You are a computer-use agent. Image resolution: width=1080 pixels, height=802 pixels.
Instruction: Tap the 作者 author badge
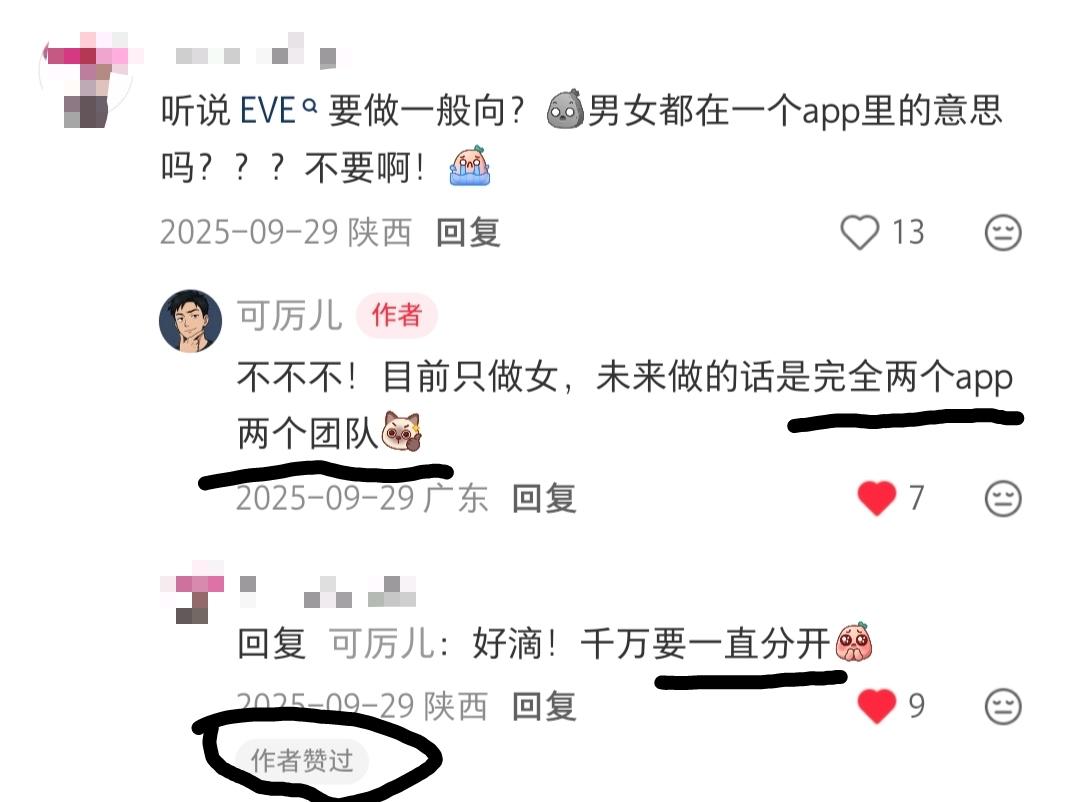(396, 316)
